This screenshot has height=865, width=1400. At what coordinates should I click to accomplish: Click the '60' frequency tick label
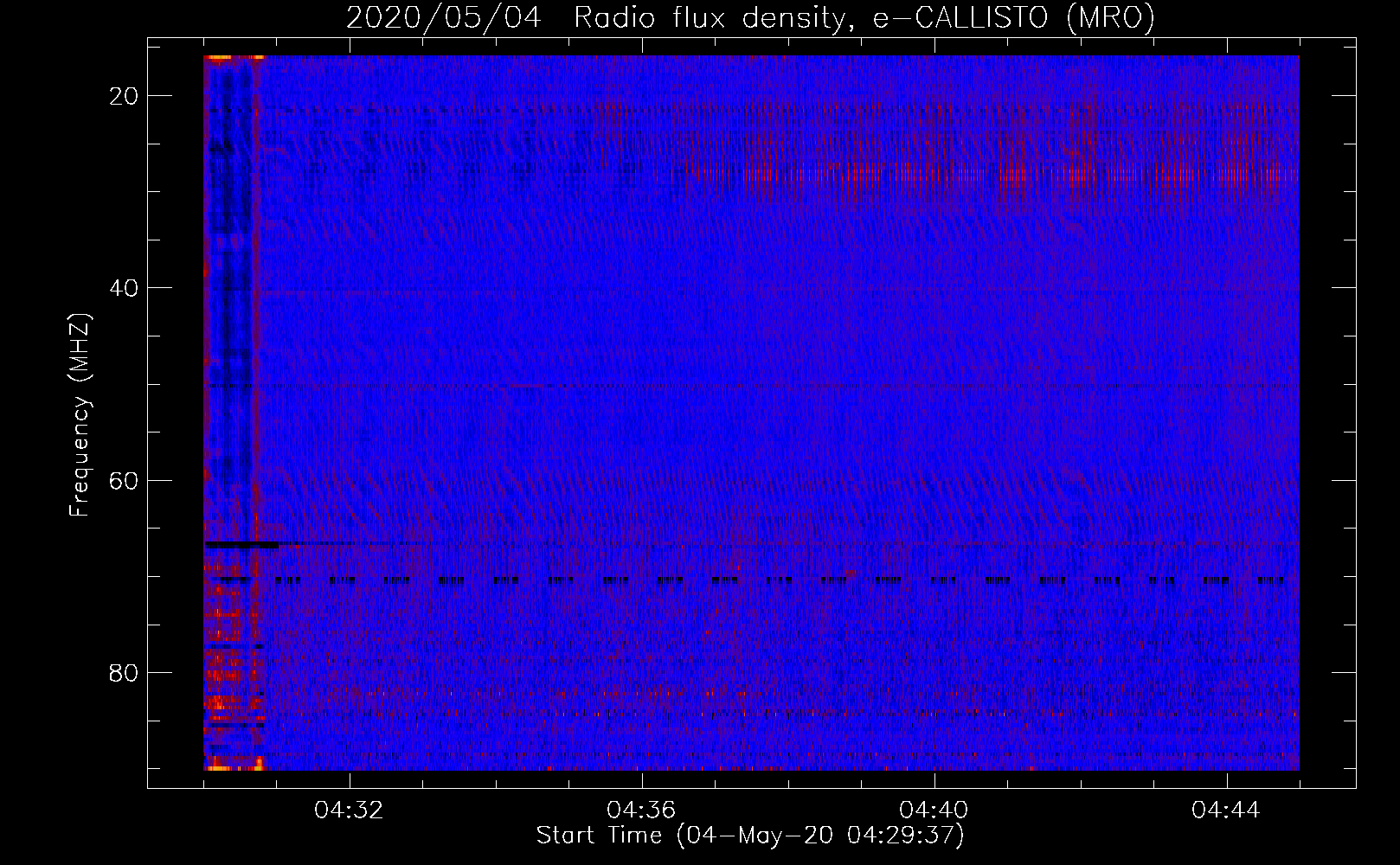pos(125,480)
